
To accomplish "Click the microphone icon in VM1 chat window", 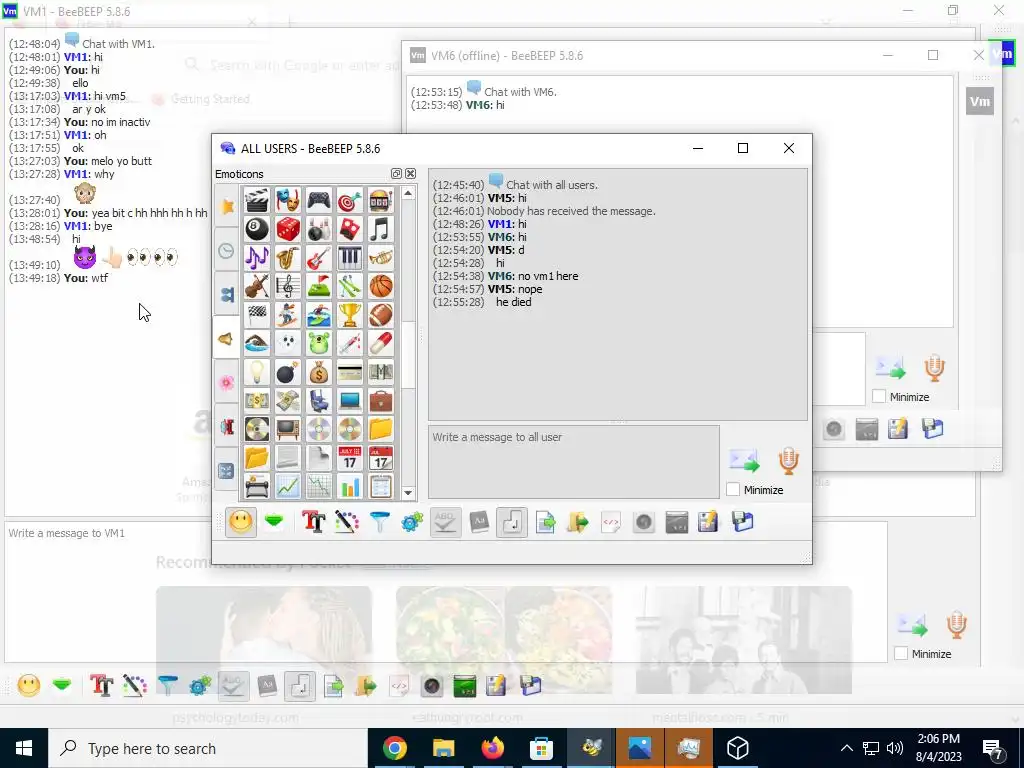I will coord(957,624).
